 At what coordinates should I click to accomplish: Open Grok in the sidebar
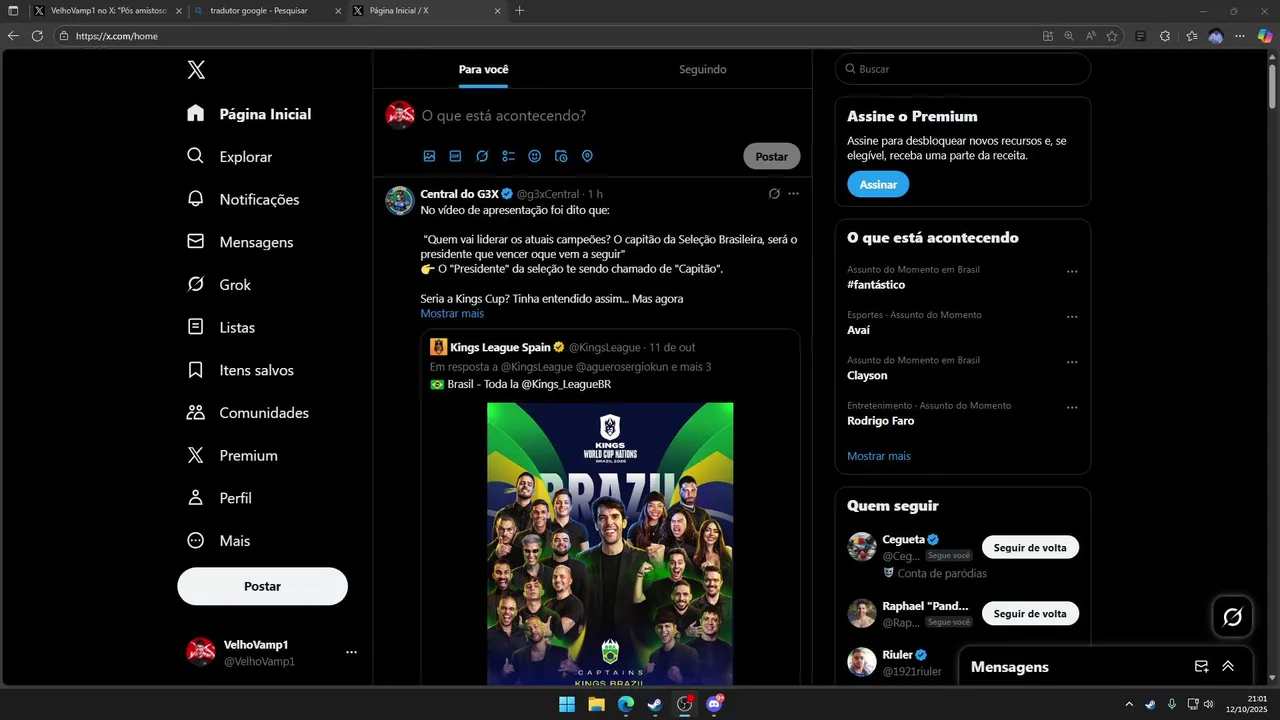point(218,285)
